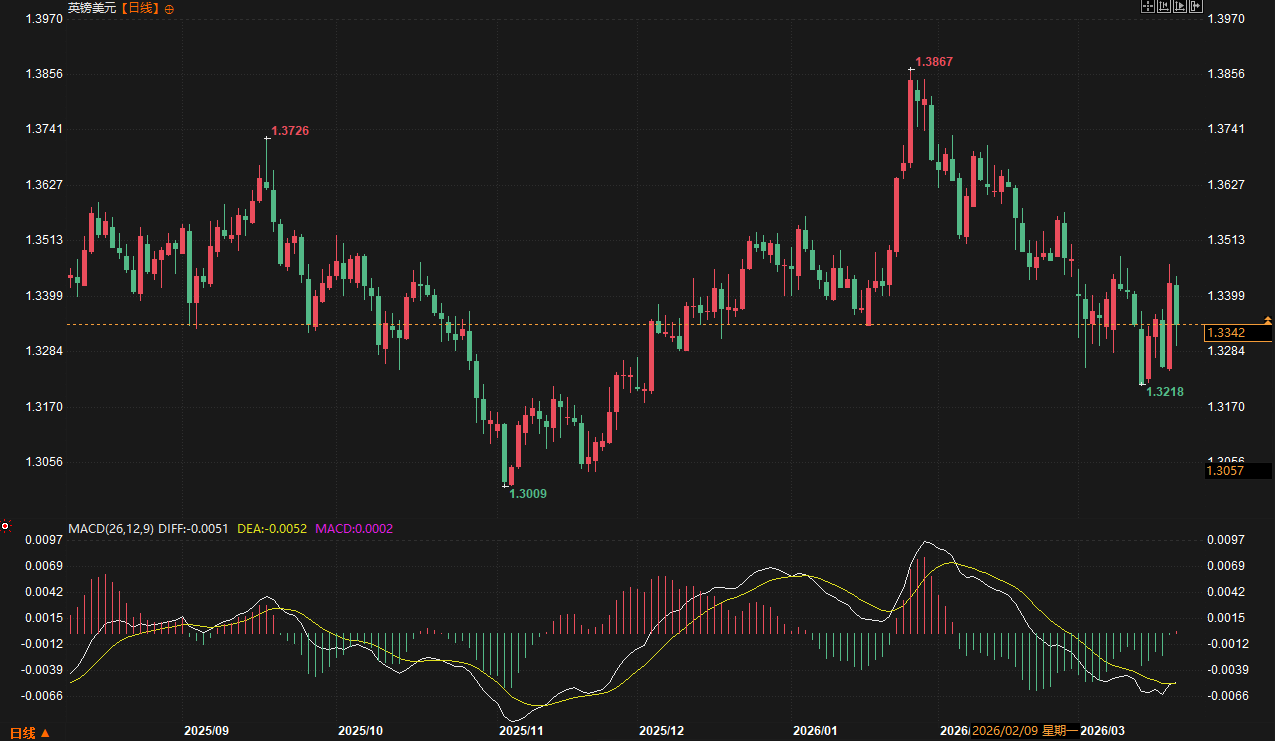Click the axis-to-start icon at top right
Viewport: 1275px width, 741px height.
tap(1164, 6)
